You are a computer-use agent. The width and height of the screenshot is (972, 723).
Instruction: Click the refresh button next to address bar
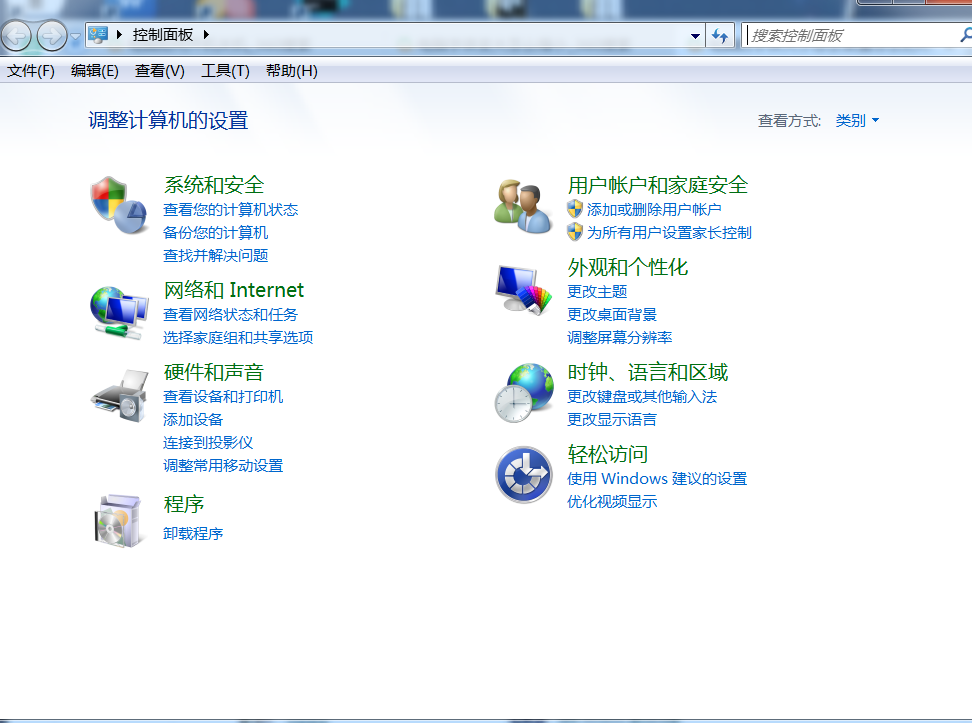pyautogui.click(x=720, y=34)
